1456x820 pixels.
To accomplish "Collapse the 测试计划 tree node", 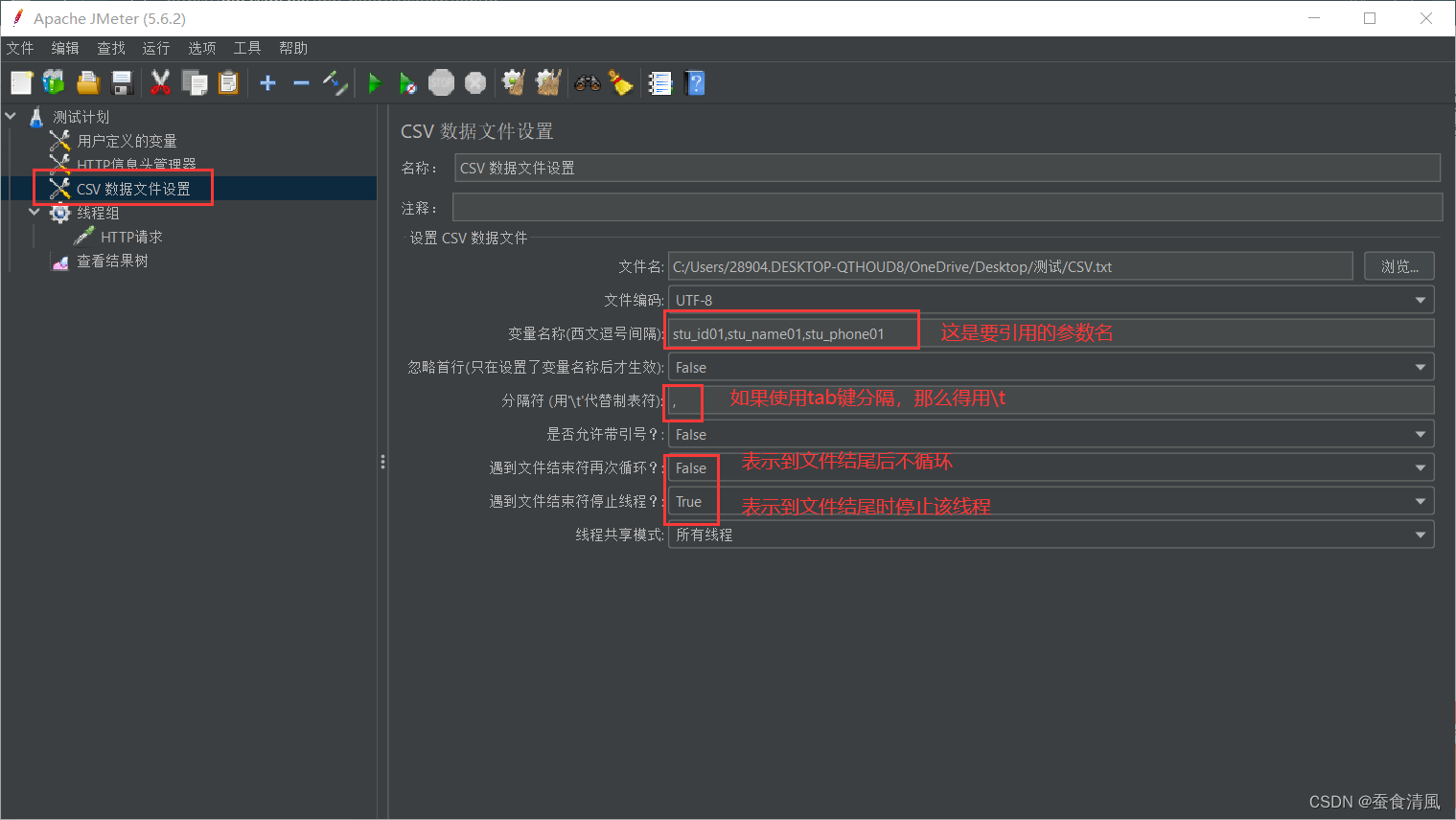I will tap(11, 117).
